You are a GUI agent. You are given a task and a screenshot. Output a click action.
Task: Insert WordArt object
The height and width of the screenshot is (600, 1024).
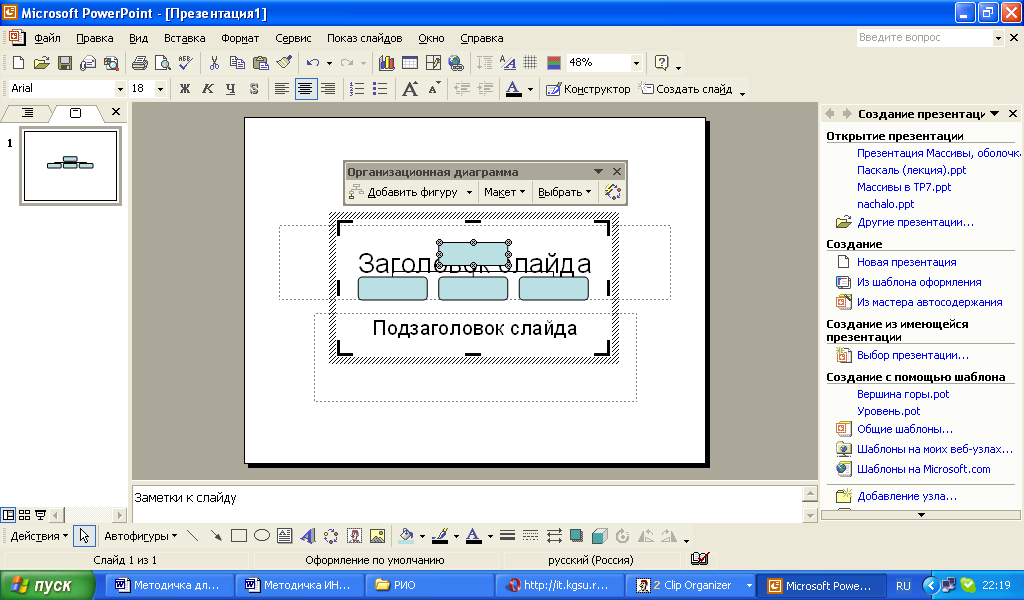[x=308, y=536]
